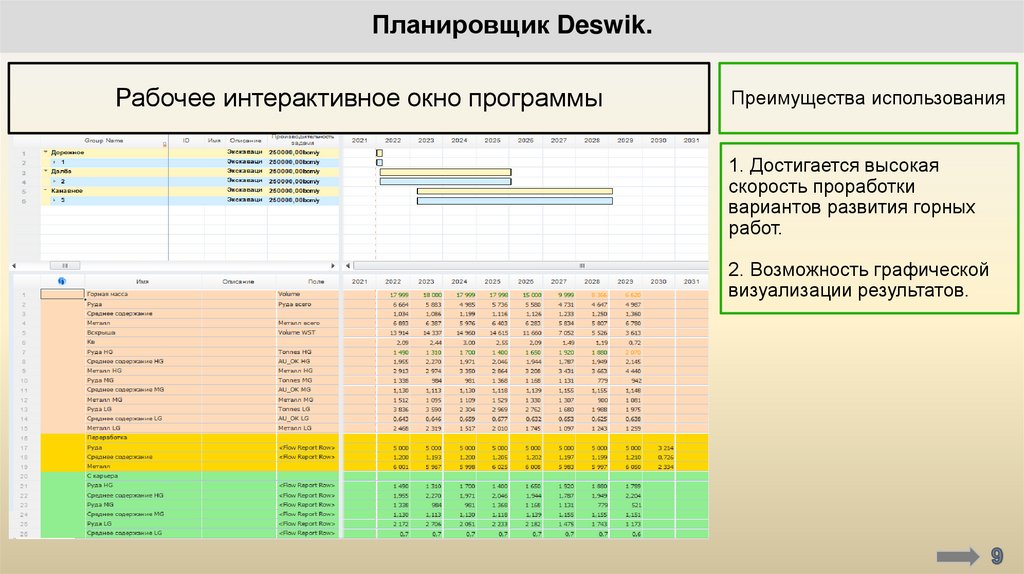1024x574 pixels.
Task: Select the Металл LG name cell
Action: pyautogui.click(x=143, y=428)
